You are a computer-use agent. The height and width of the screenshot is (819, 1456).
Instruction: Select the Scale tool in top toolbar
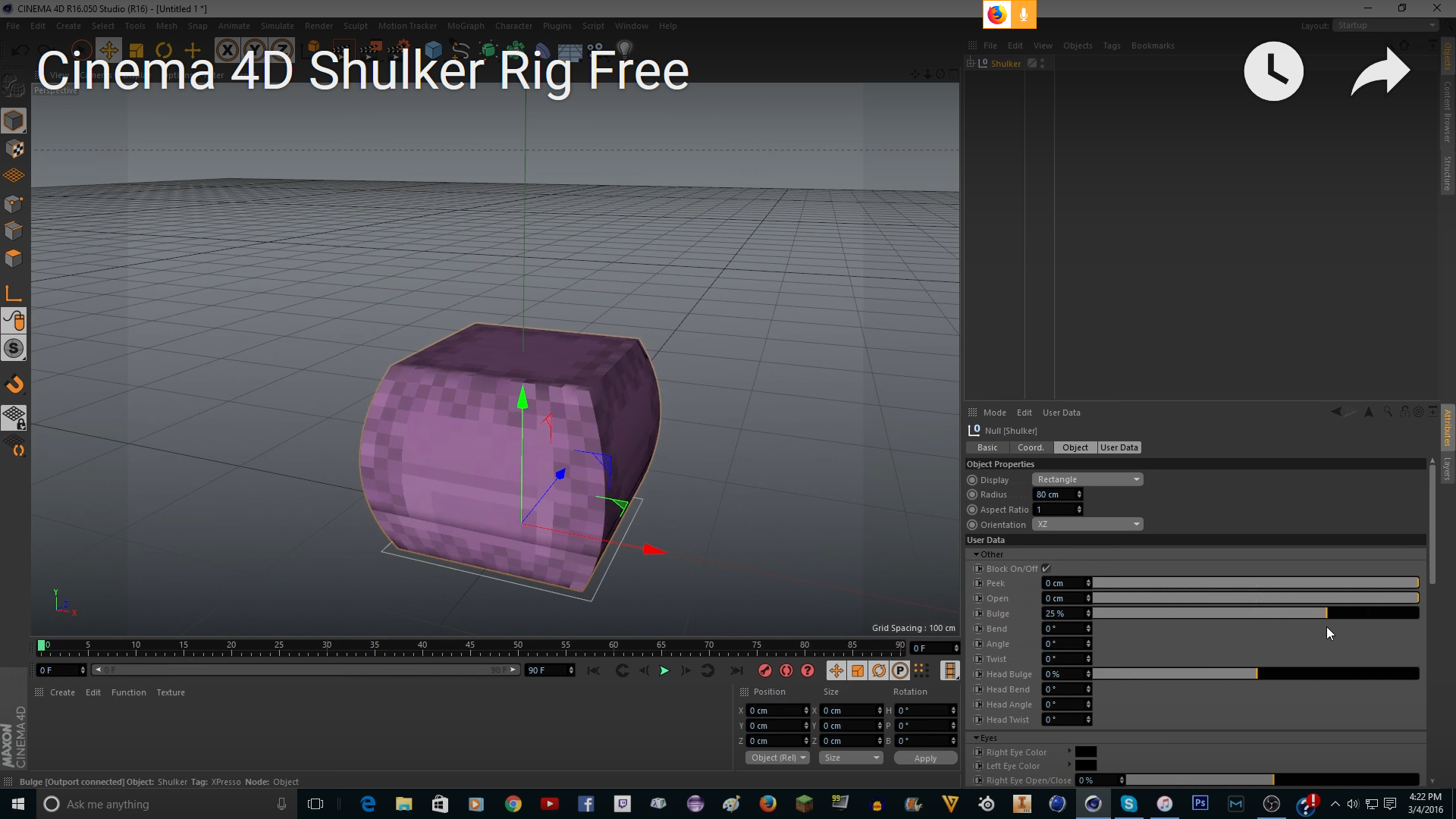[136, 51]
